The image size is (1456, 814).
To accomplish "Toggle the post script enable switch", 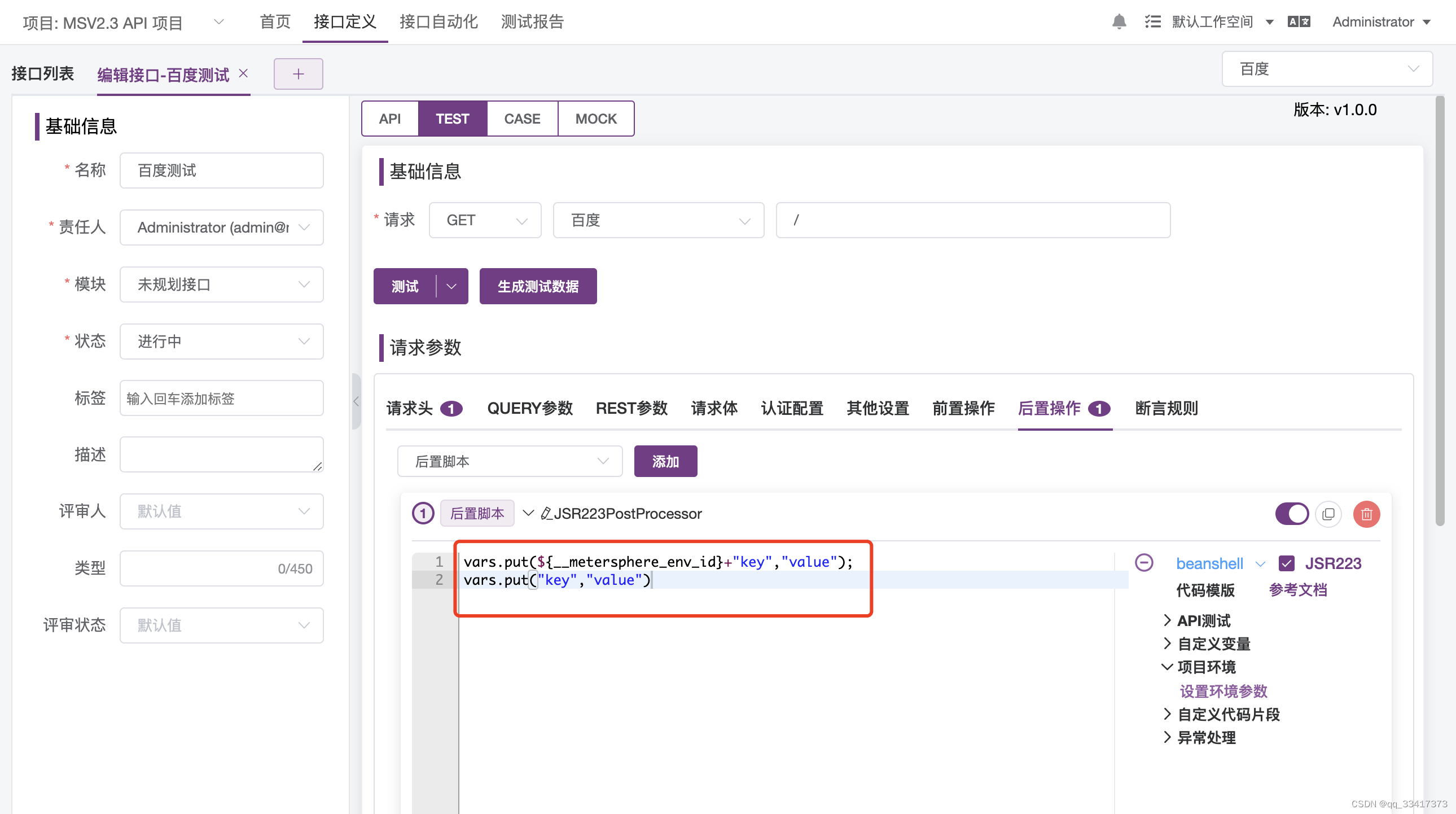I will tap(1292, 514).
